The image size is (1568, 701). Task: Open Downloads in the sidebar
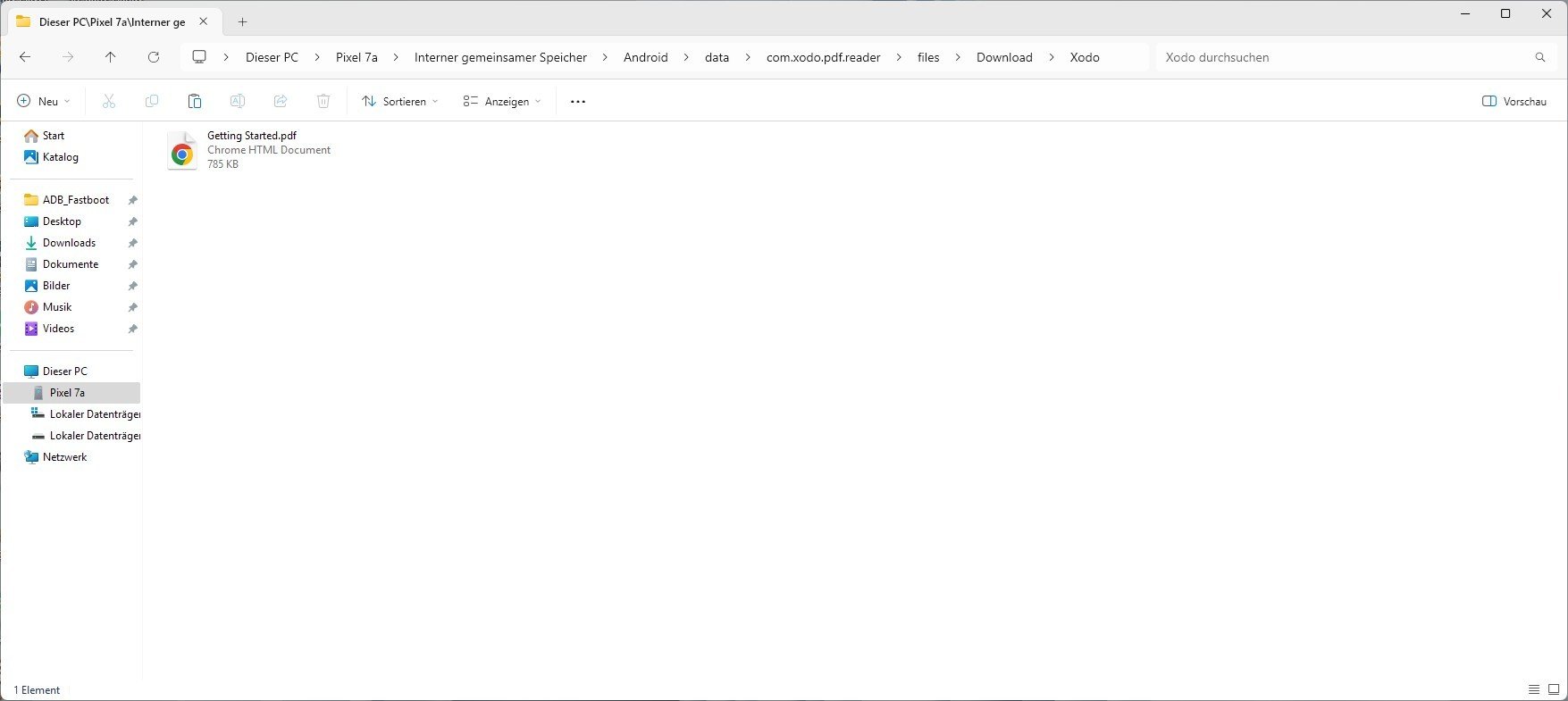pyautogui.click(x=69, y=243)
